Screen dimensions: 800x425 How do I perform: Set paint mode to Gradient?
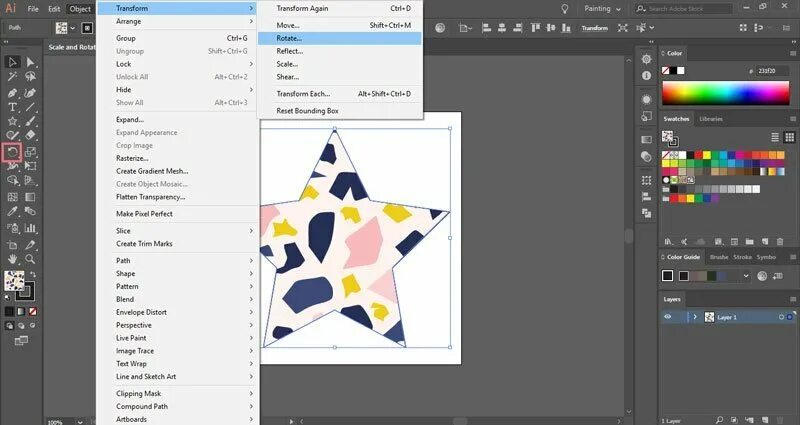(21, 311)
